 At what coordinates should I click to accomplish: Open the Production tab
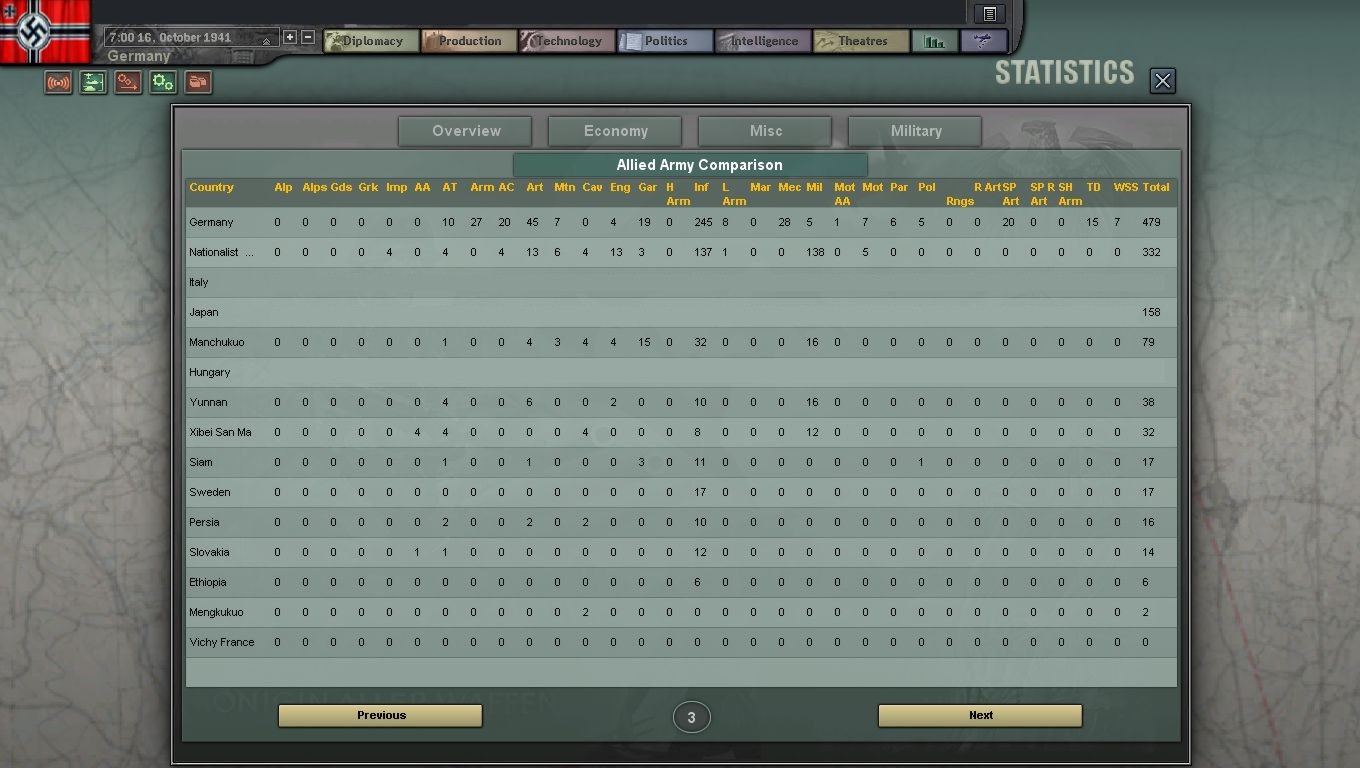coord(468,41)
